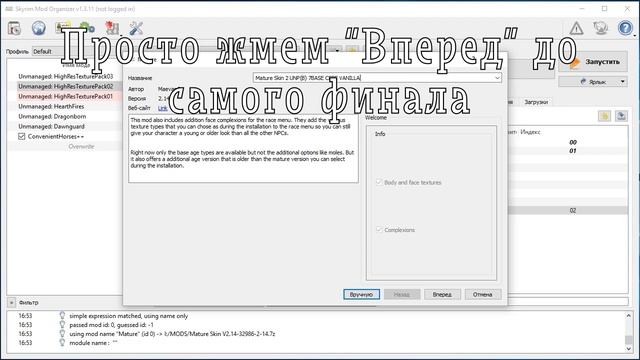640x360 pixels.
Task: Open the executables gears toolbar icon
Action: [87, 28]
